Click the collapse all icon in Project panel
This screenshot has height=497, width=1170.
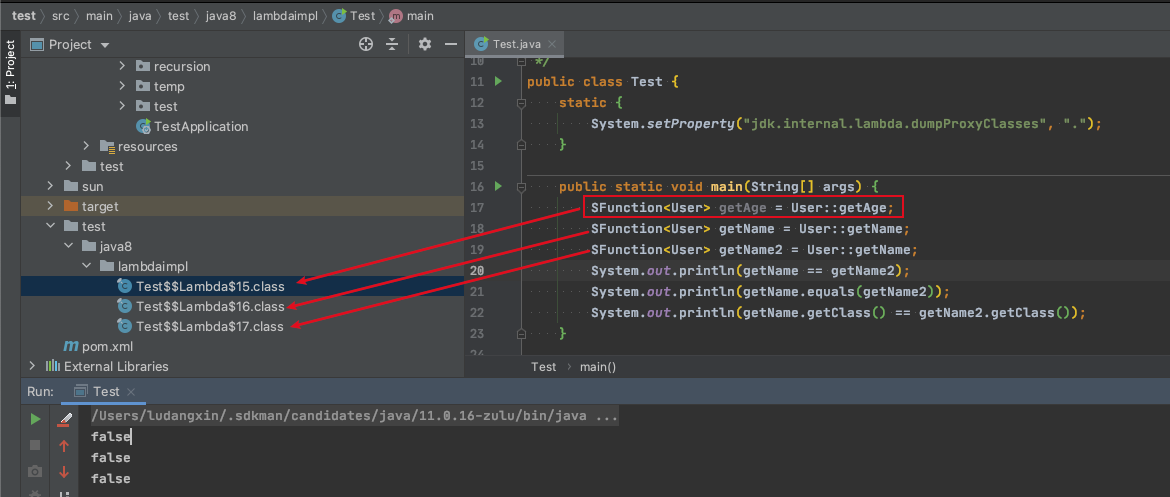coord(392,44)
